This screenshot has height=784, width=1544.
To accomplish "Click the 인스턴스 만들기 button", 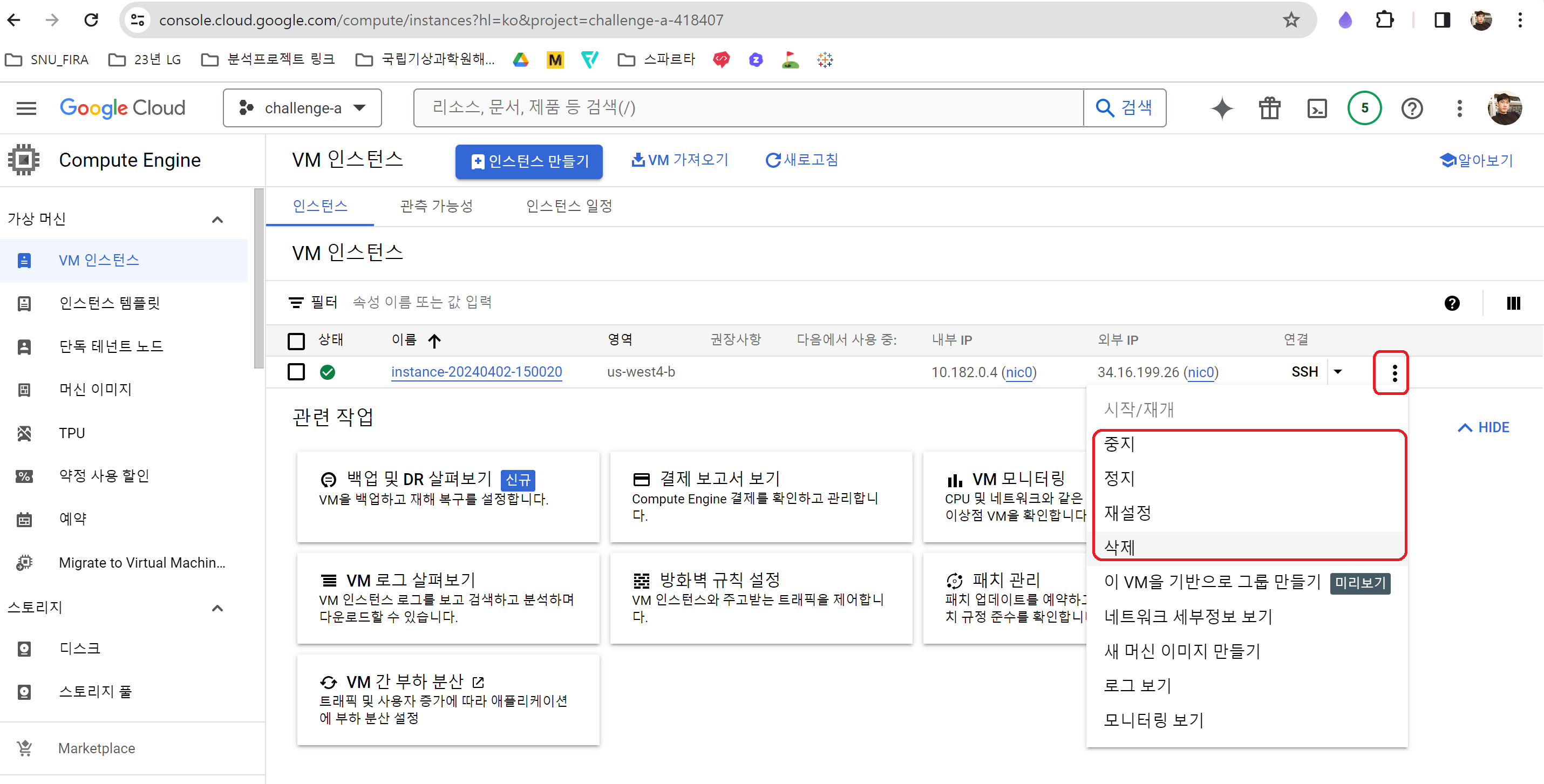I will click(529, 161).
